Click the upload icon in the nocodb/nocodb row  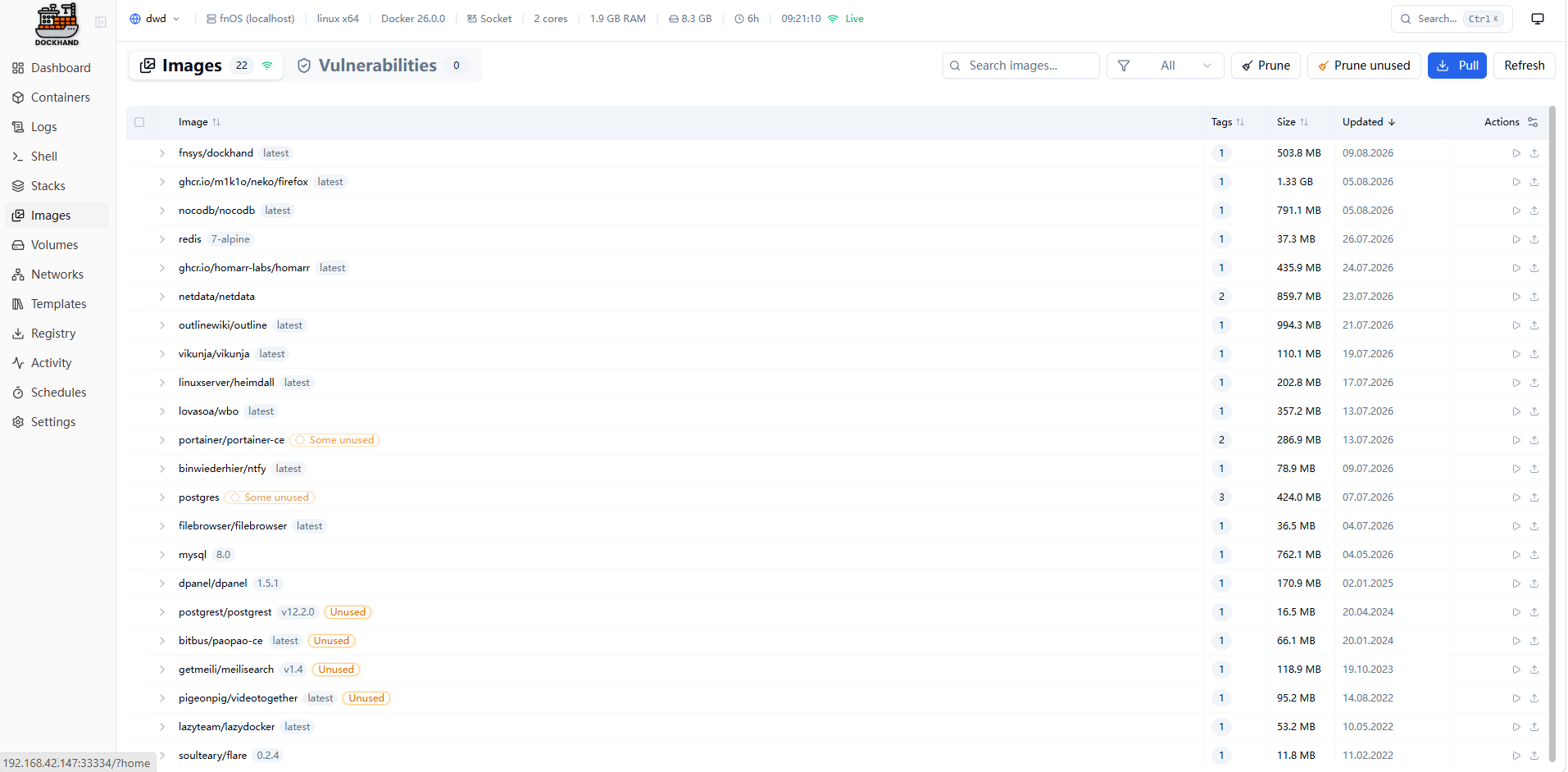[x=1534, y=211]
